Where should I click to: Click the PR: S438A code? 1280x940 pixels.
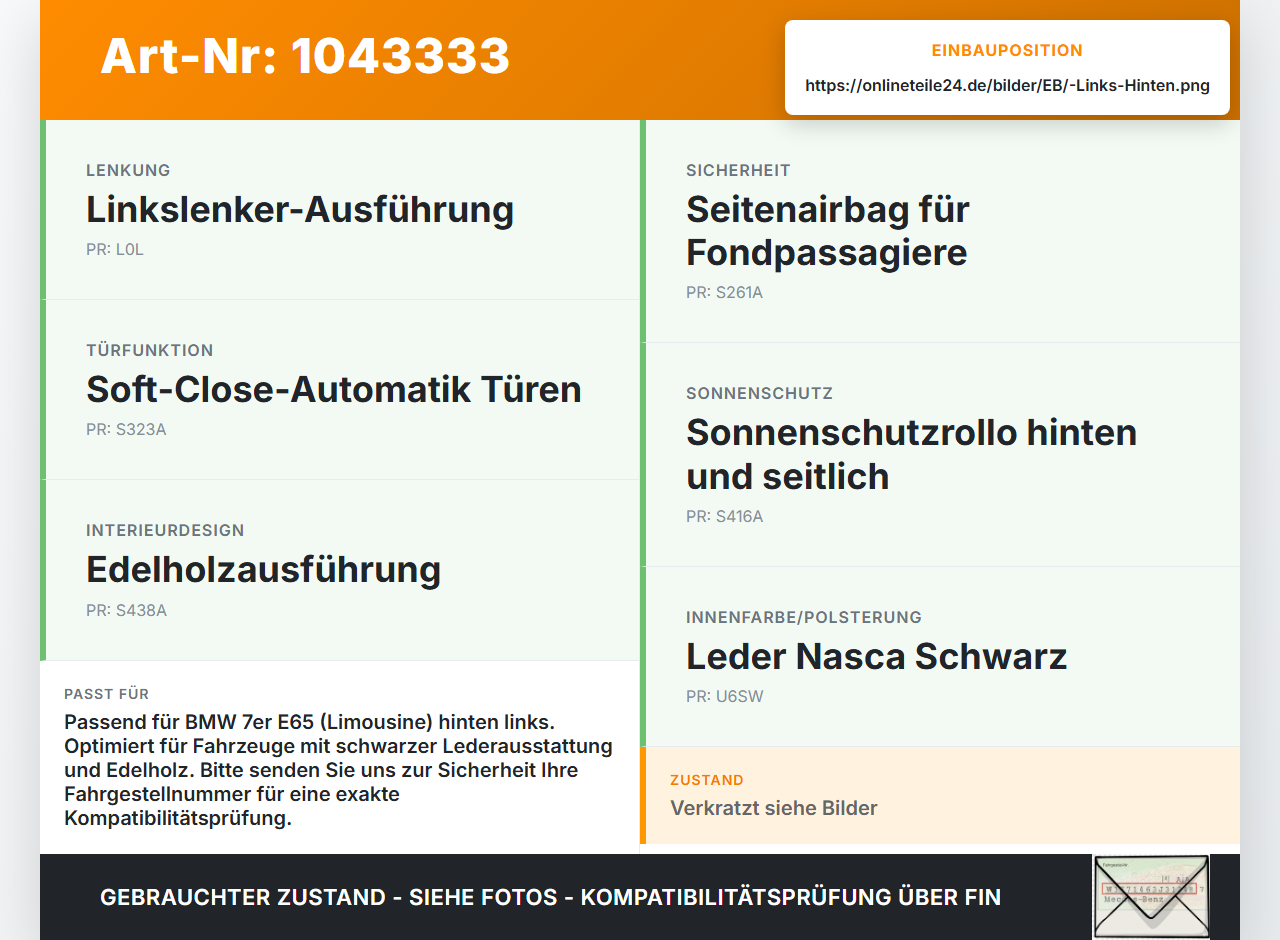click(126, 610)
